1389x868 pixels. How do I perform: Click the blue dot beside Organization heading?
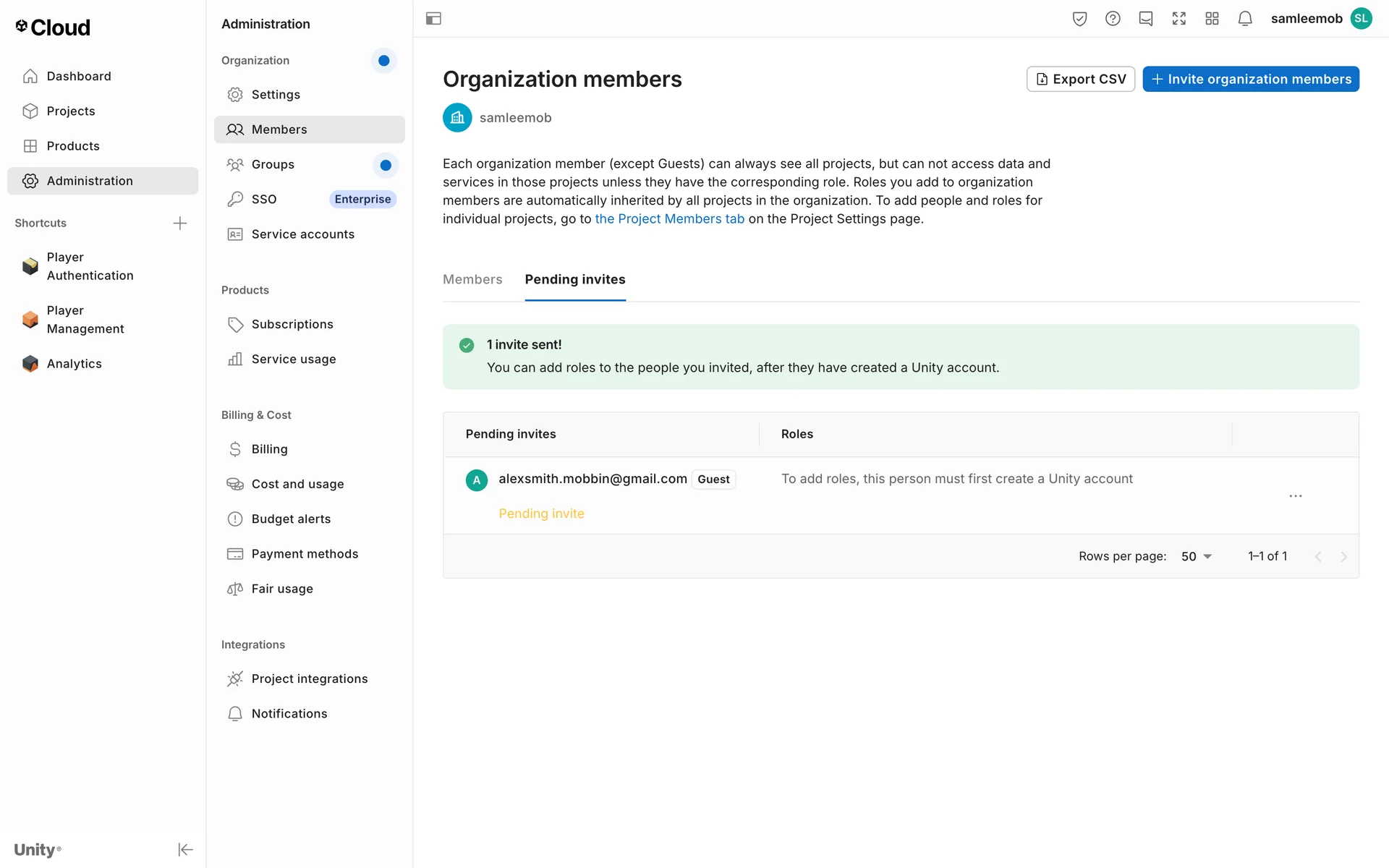click(x=384, y=61)
